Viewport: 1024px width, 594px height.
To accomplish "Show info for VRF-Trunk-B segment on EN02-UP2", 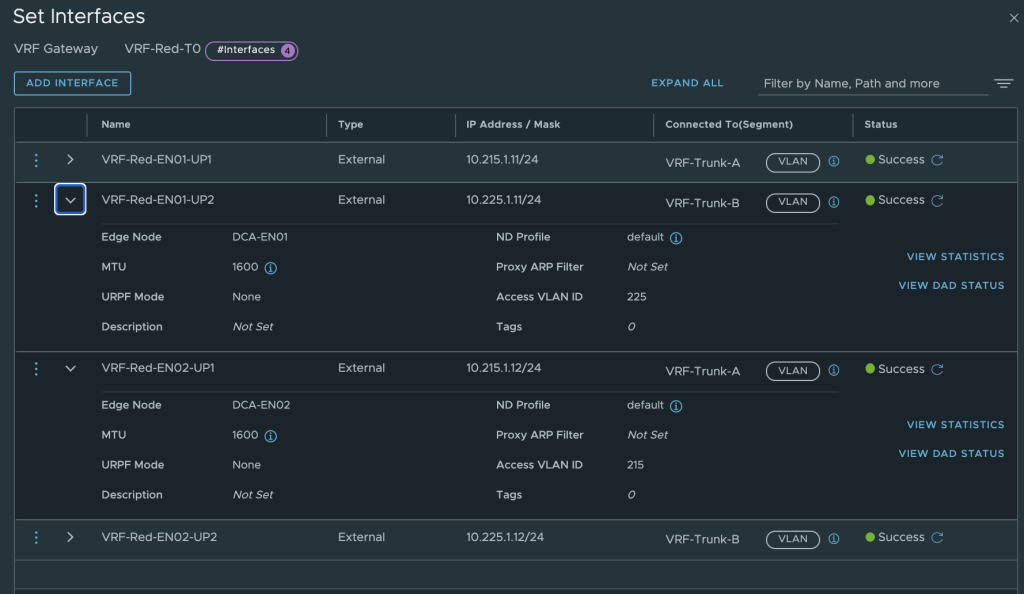I will 834,539.
